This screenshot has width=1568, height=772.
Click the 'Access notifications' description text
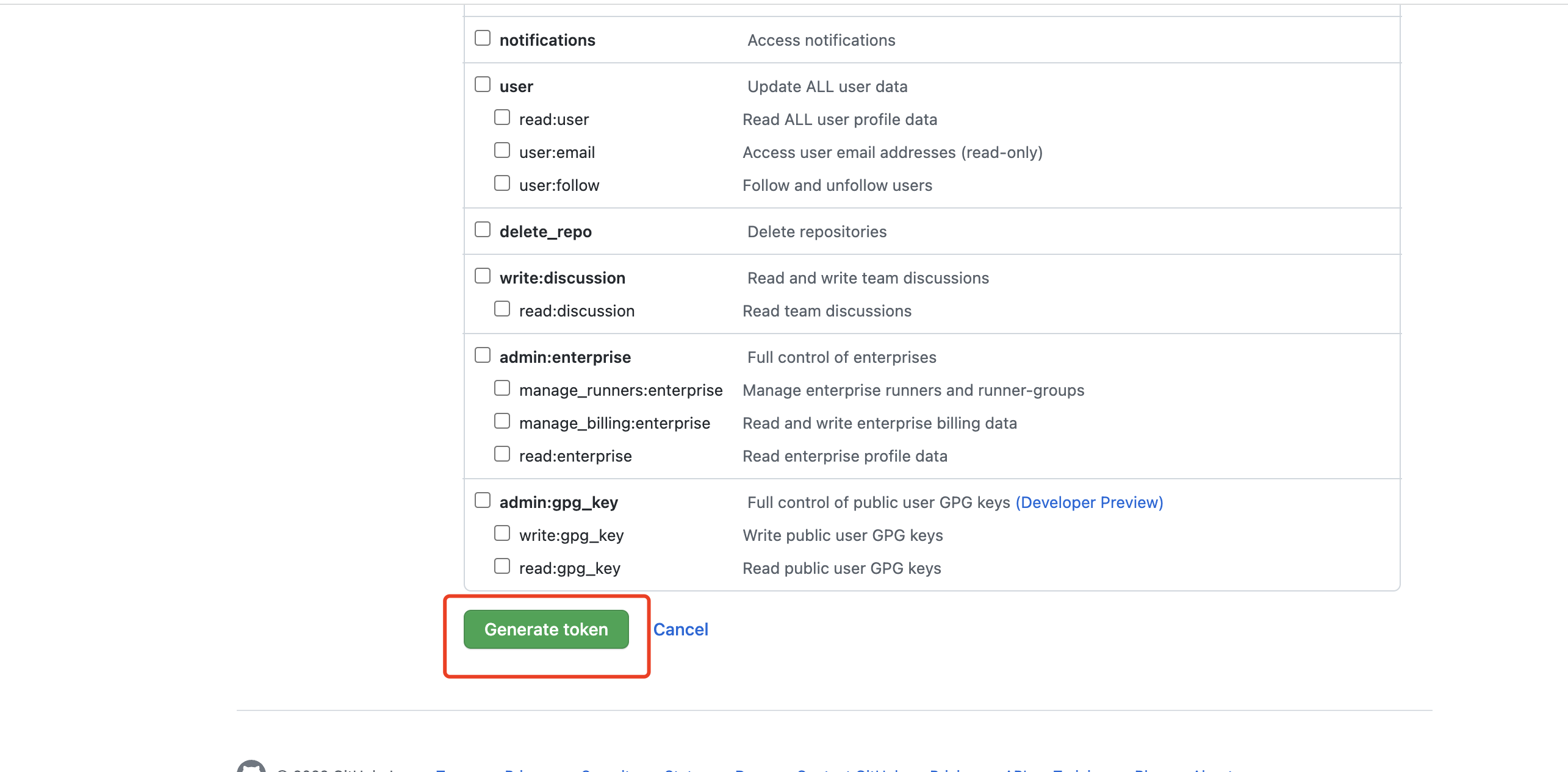[x=821, y=40]
